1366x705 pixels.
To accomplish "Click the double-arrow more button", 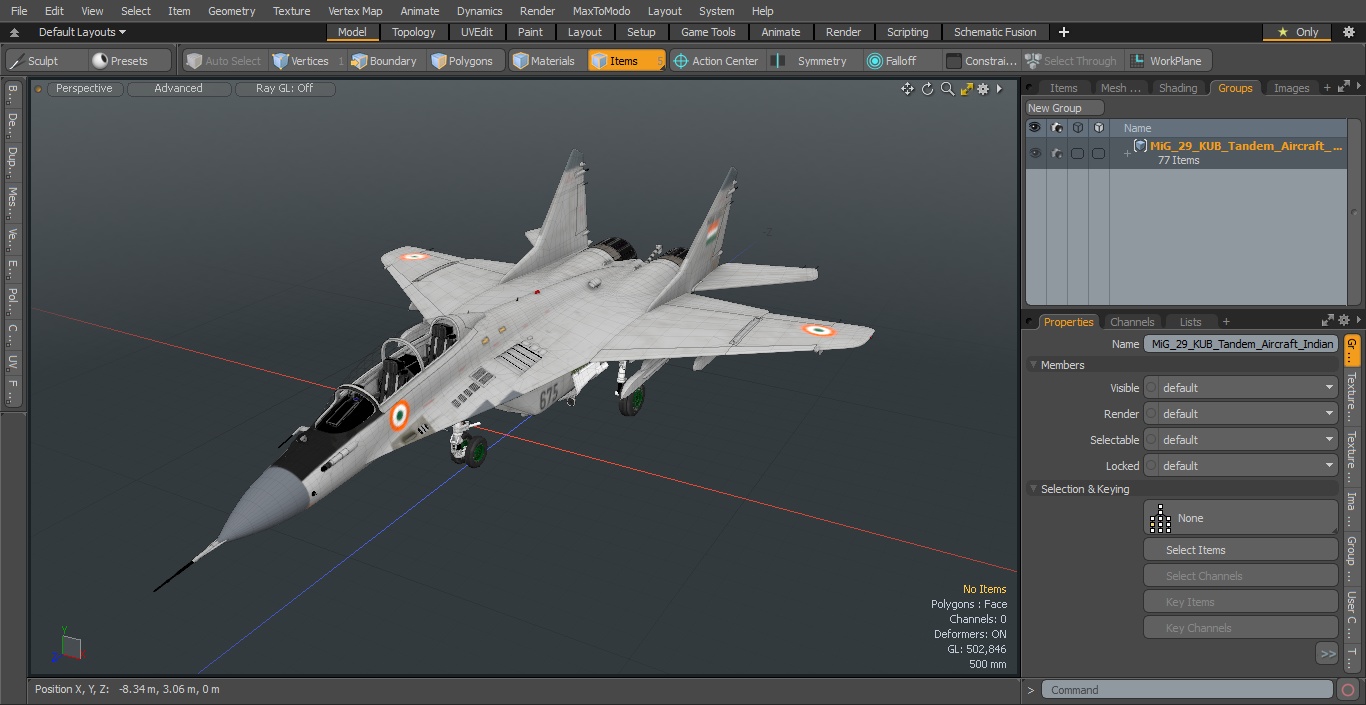I will tap(1327, 653).
